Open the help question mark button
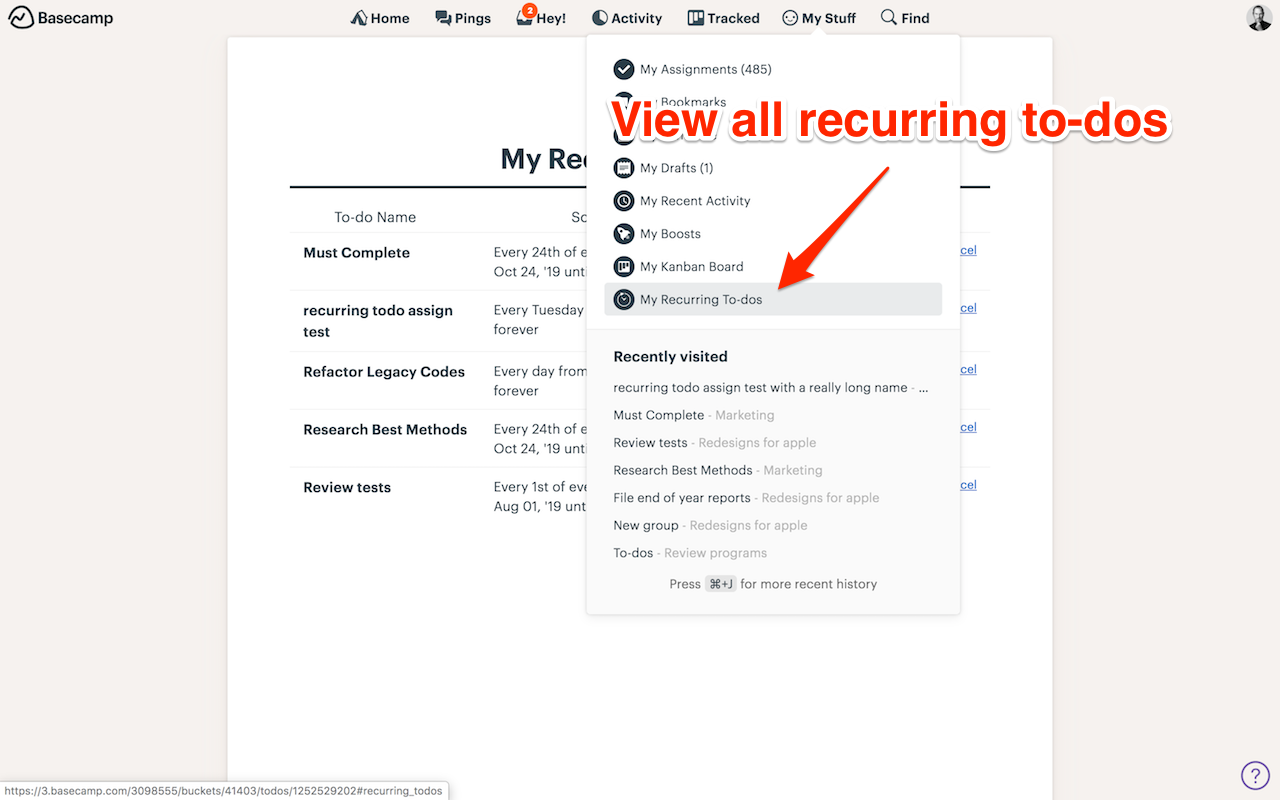The height and width of the screenshot is (800, 1280). (x=1255, y=775)
